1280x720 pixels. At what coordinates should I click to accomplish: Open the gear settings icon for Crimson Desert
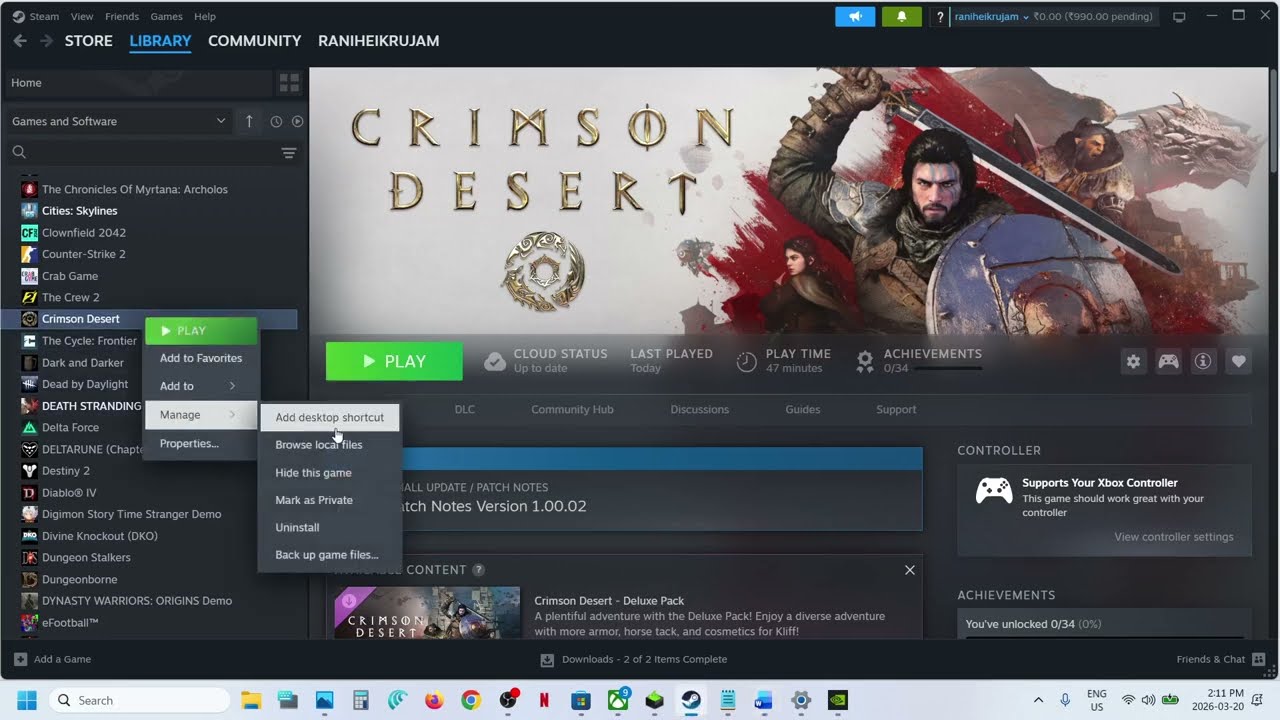[x=1133, y=362]
